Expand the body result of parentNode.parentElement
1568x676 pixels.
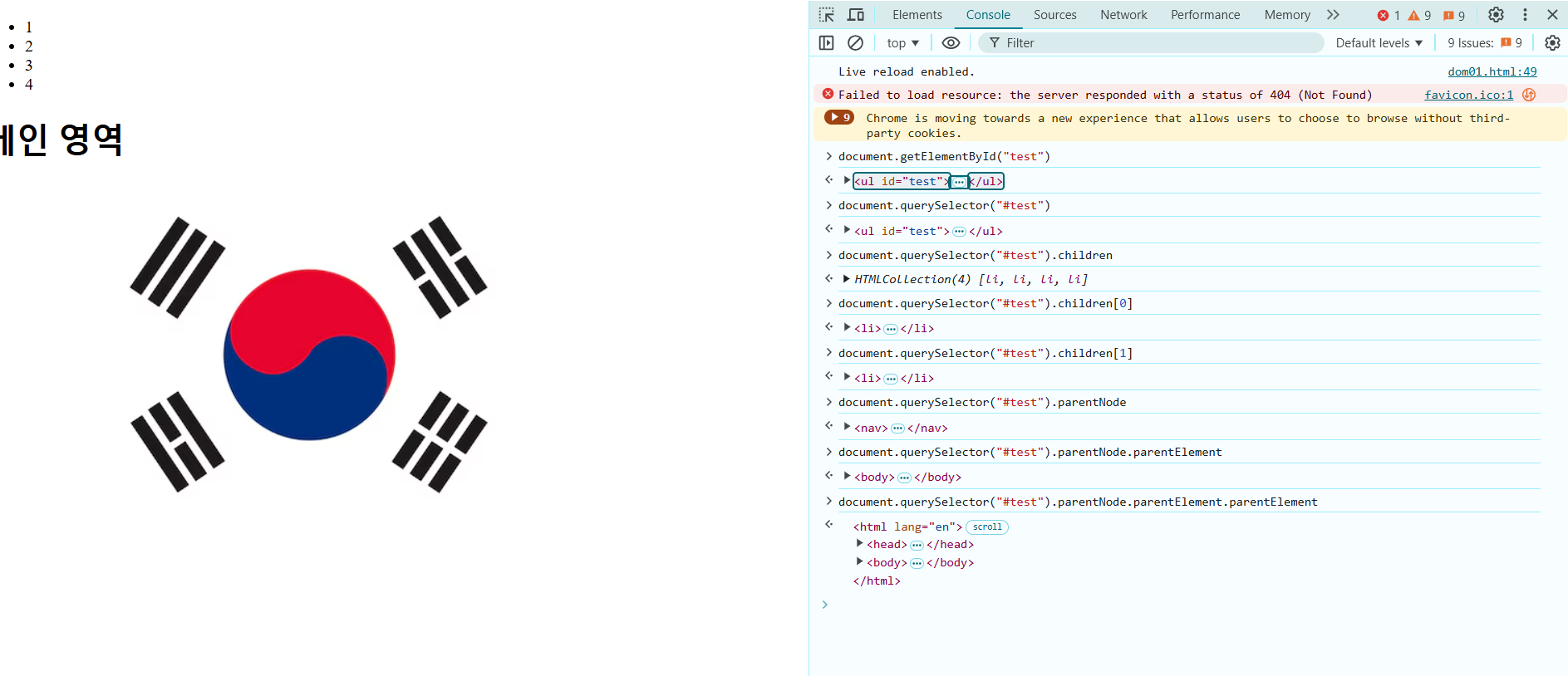(x=847, y=476)
